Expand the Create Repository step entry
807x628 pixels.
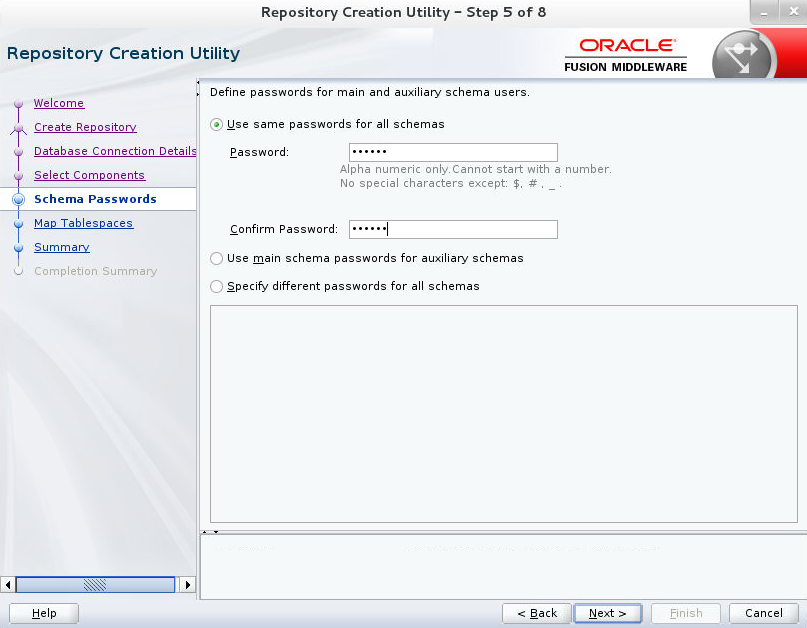pyautogui.click(x=85, y=127)
